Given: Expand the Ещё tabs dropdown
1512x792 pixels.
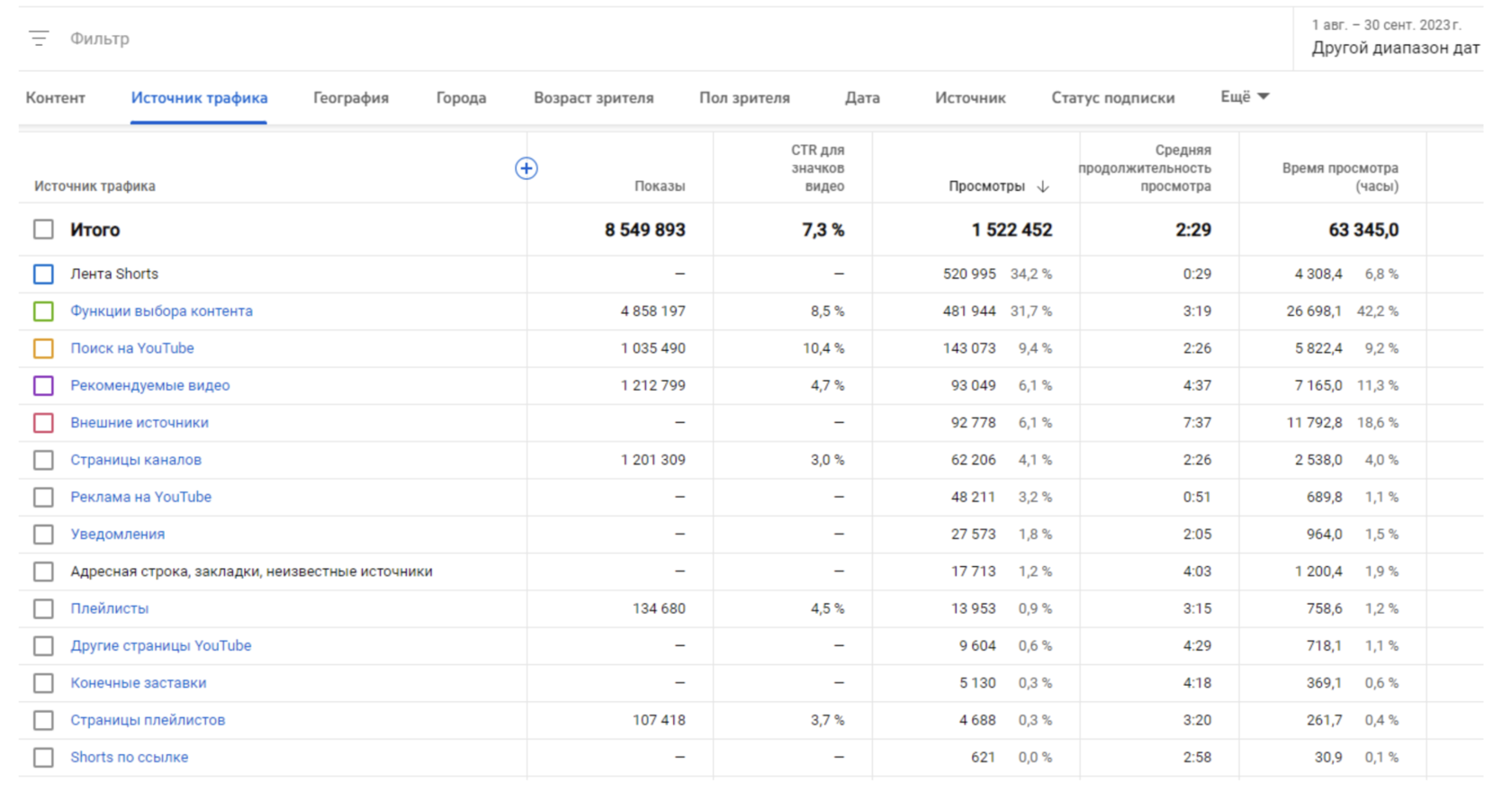Looking at the screenshot, I should click(x=1245, y=96).
